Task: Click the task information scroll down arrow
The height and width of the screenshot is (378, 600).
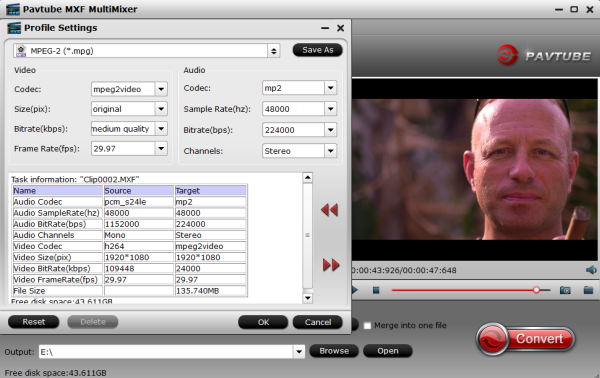Action: click(x=307, y=298)
